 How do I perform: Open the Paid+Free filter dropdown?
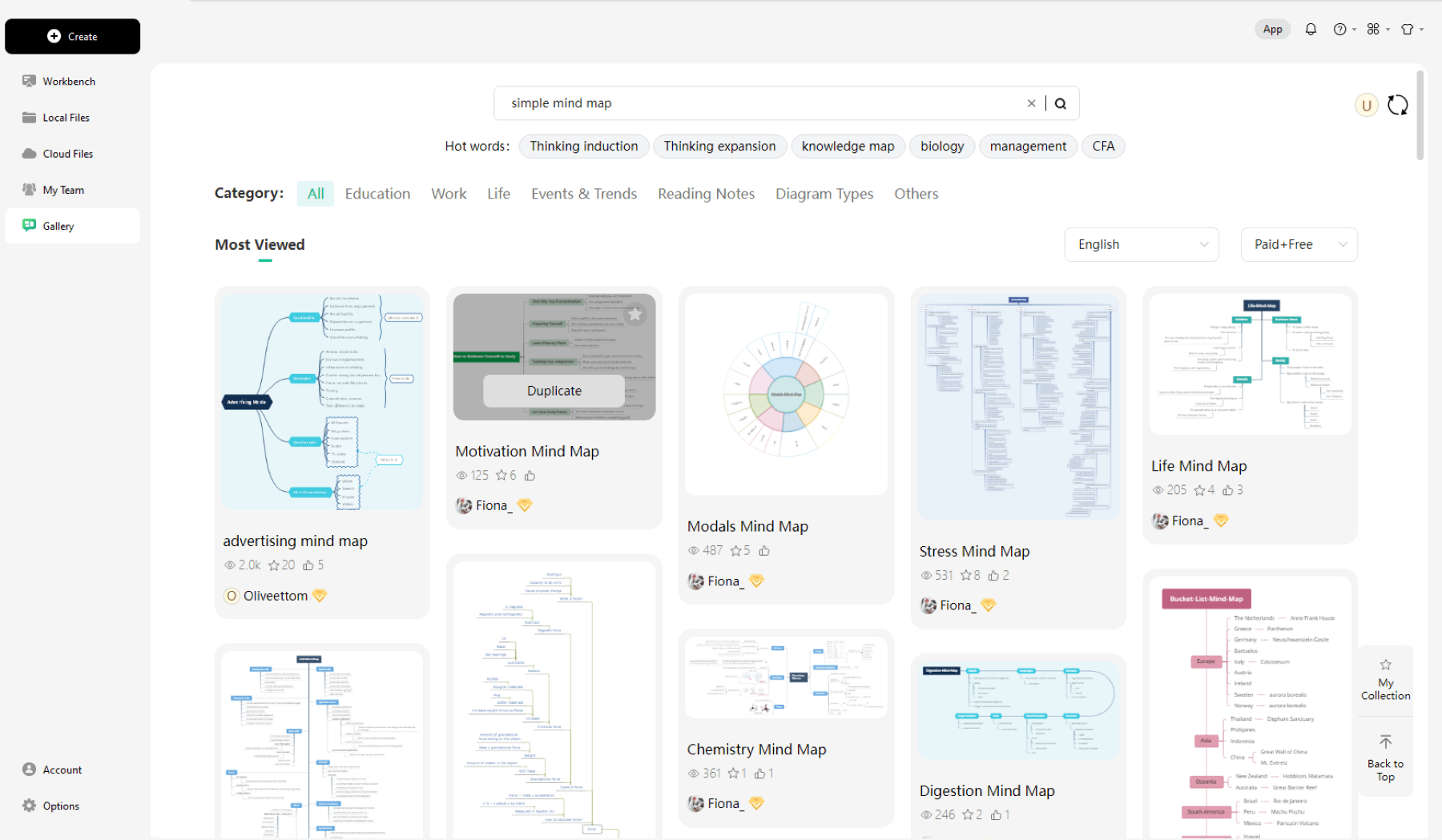(x=1299, y=244)
